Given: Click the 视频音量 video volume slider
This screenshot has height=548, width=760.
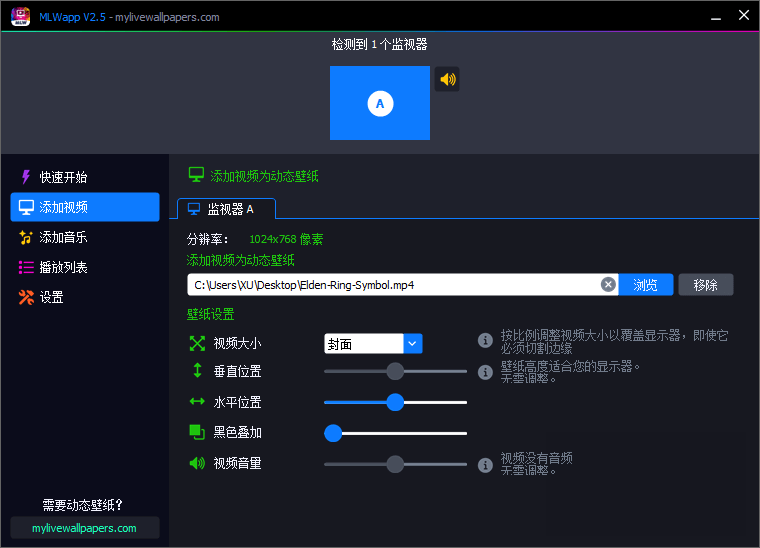Looking at the screenshot, I should 396,464.
